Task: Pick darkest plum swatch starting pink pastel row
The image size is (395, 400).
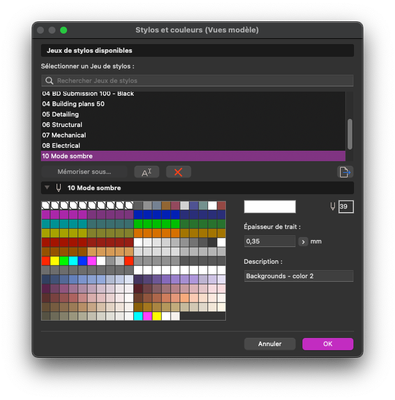Action: (46, 288)
